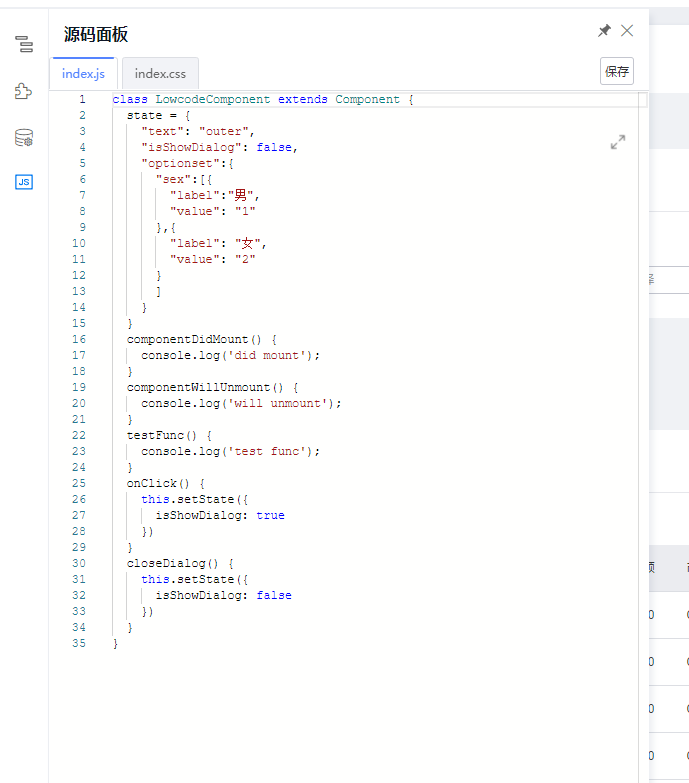The height and width of the screenshot is (783, 689).
Task: Click the 保存 save button
Action: coord(617,71)
